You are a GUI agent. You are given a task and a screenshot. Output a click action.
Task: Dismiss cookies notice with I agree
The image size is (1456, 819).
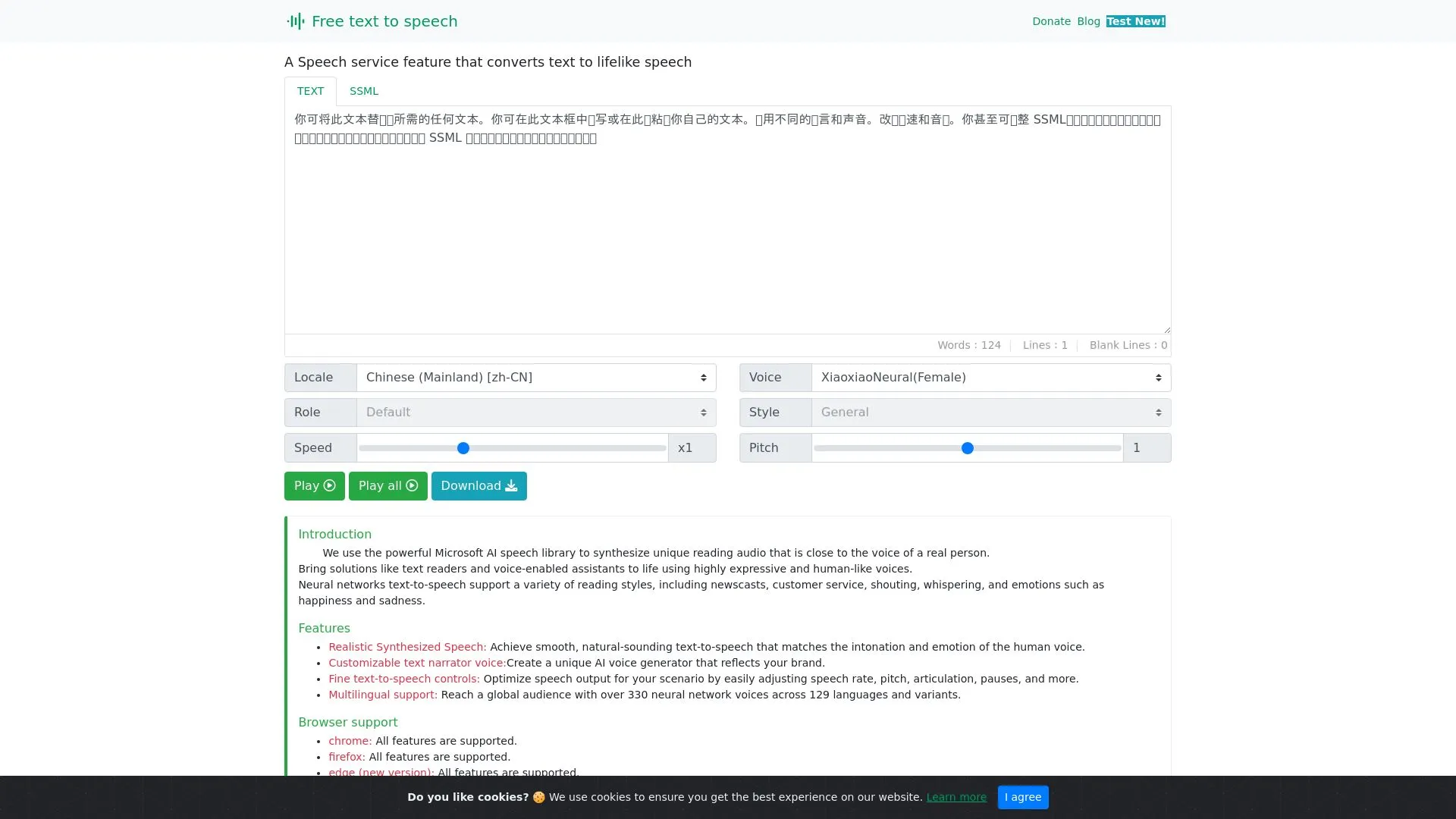tap(1023, 797)
